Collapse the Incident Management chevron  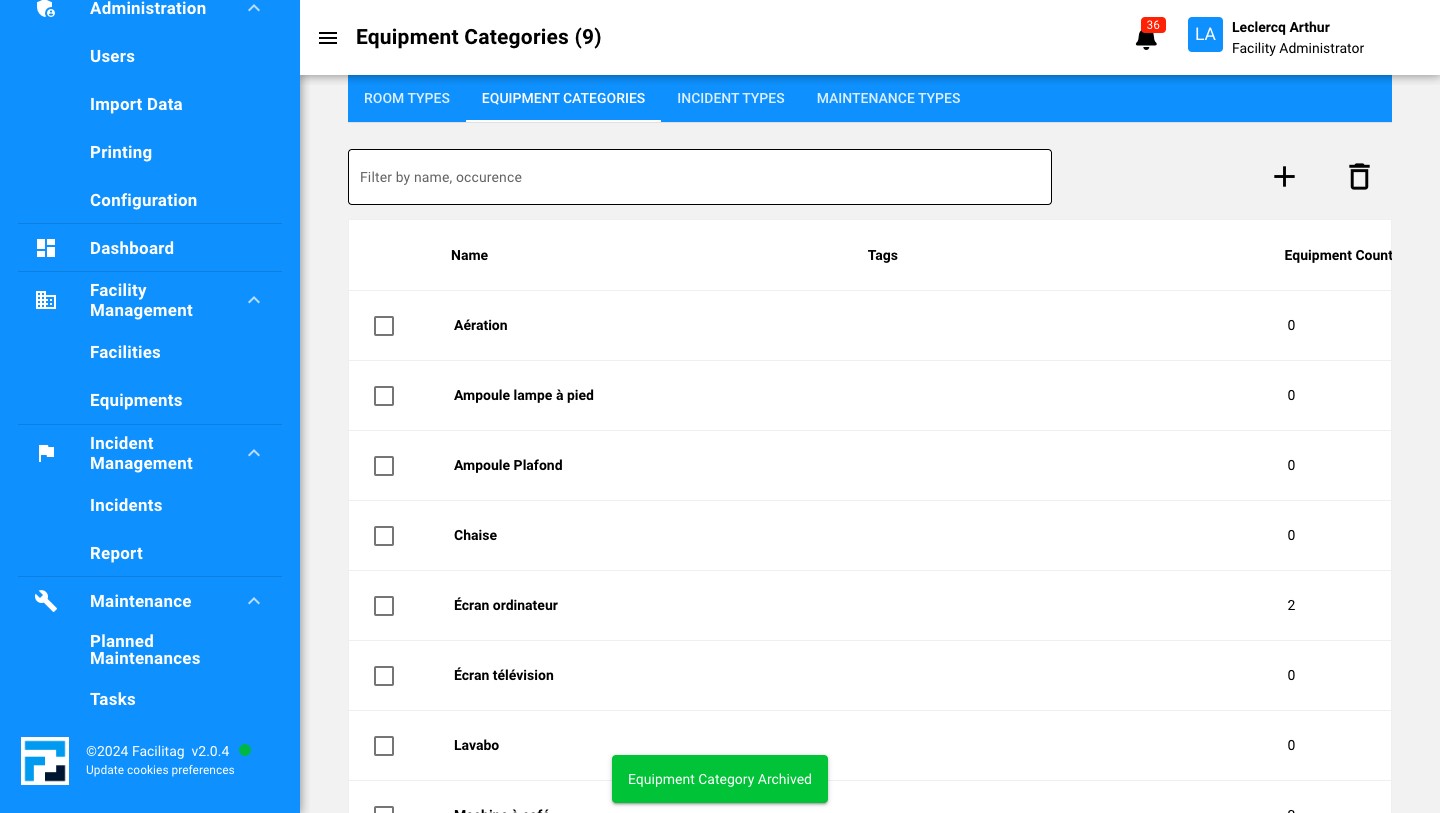point(254,453)
